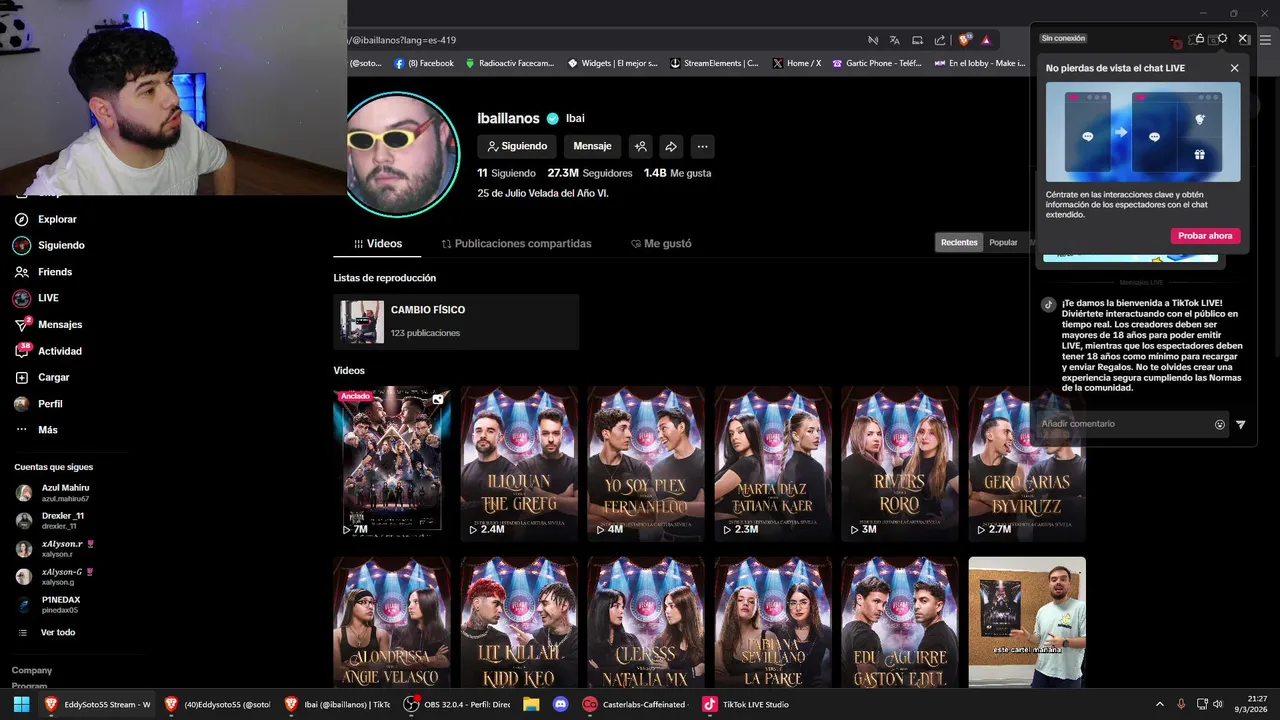Open the LIVE section in the sidebar
Viewport: 1280px width, 720px height.
(x=36, y=298)
